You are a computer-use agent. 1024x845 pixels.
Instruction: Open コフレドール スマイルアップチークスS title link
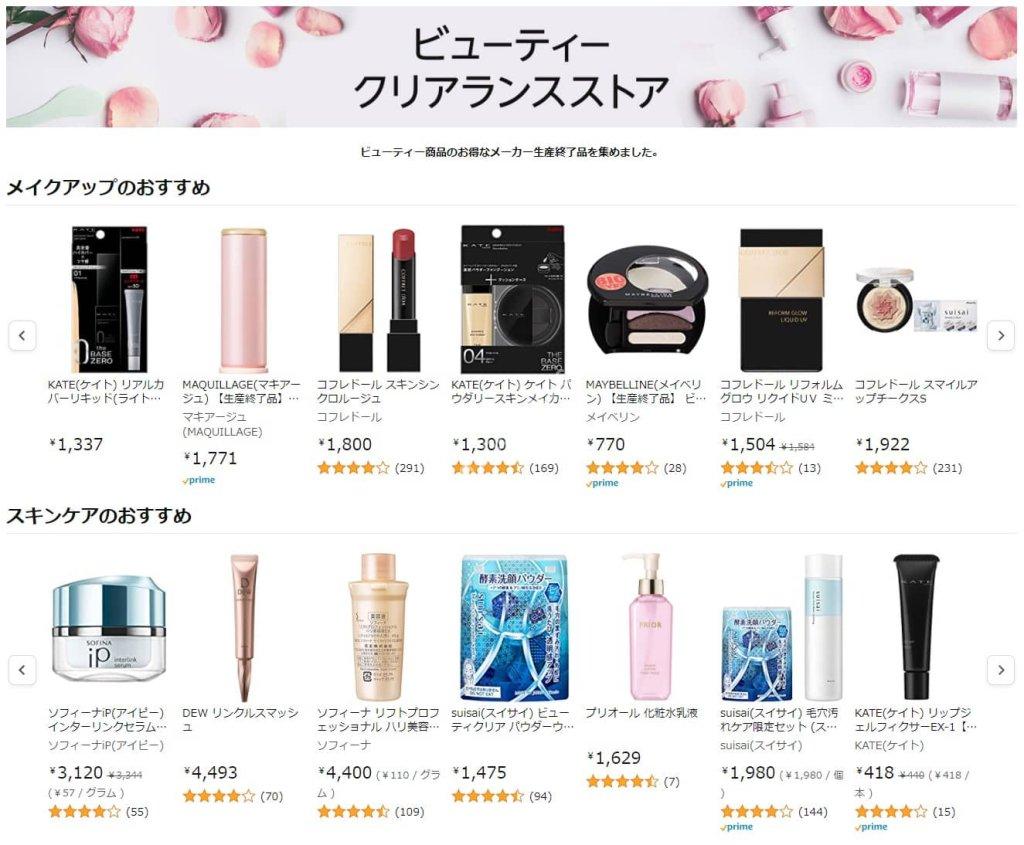916,391
